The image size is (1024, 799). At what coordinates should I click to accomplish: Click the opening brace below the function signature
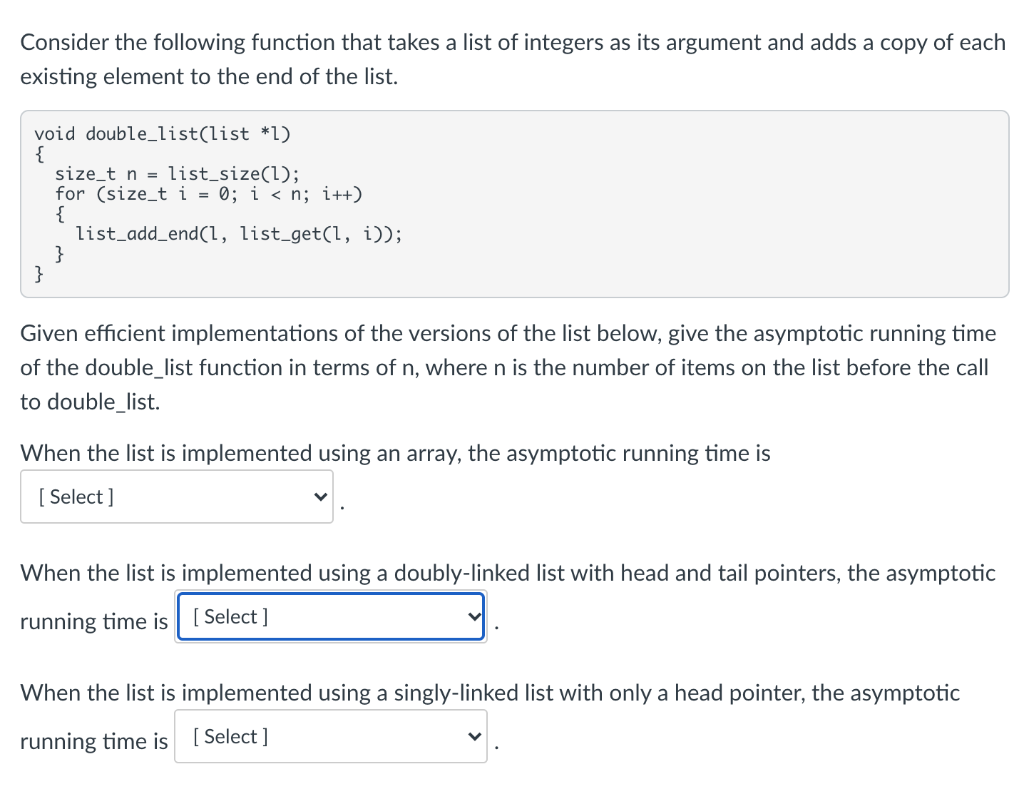pos(39,154)
